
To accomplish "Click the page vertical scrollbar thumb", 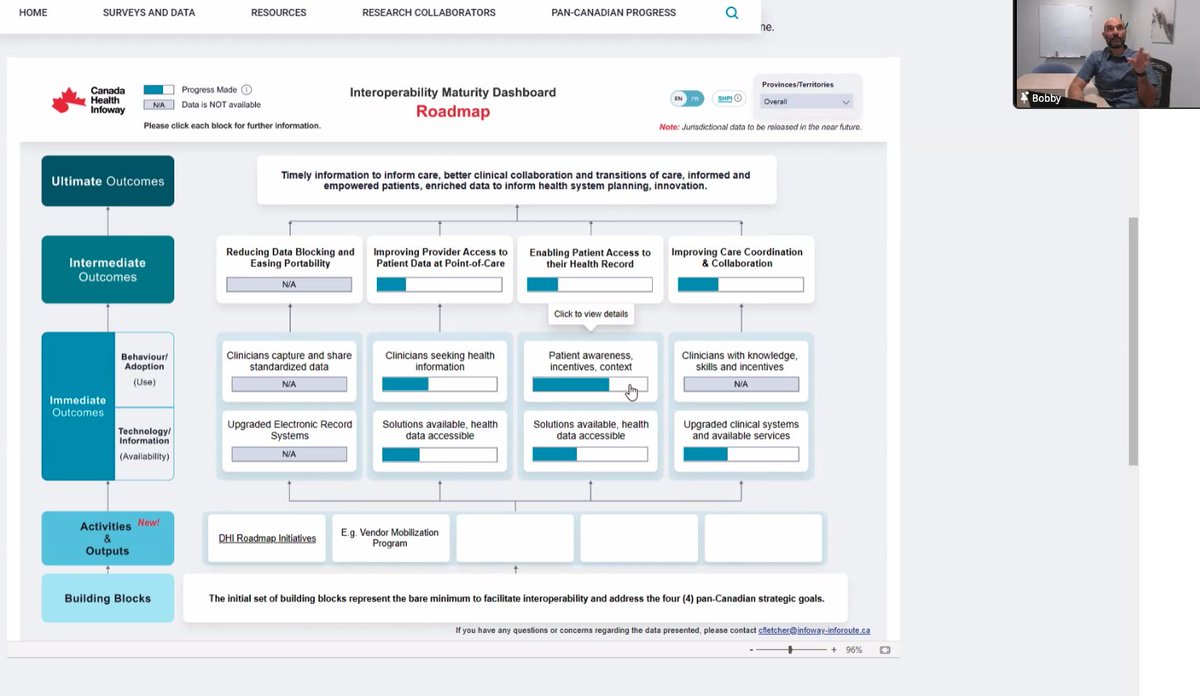I will click(x=1133, y=340).
